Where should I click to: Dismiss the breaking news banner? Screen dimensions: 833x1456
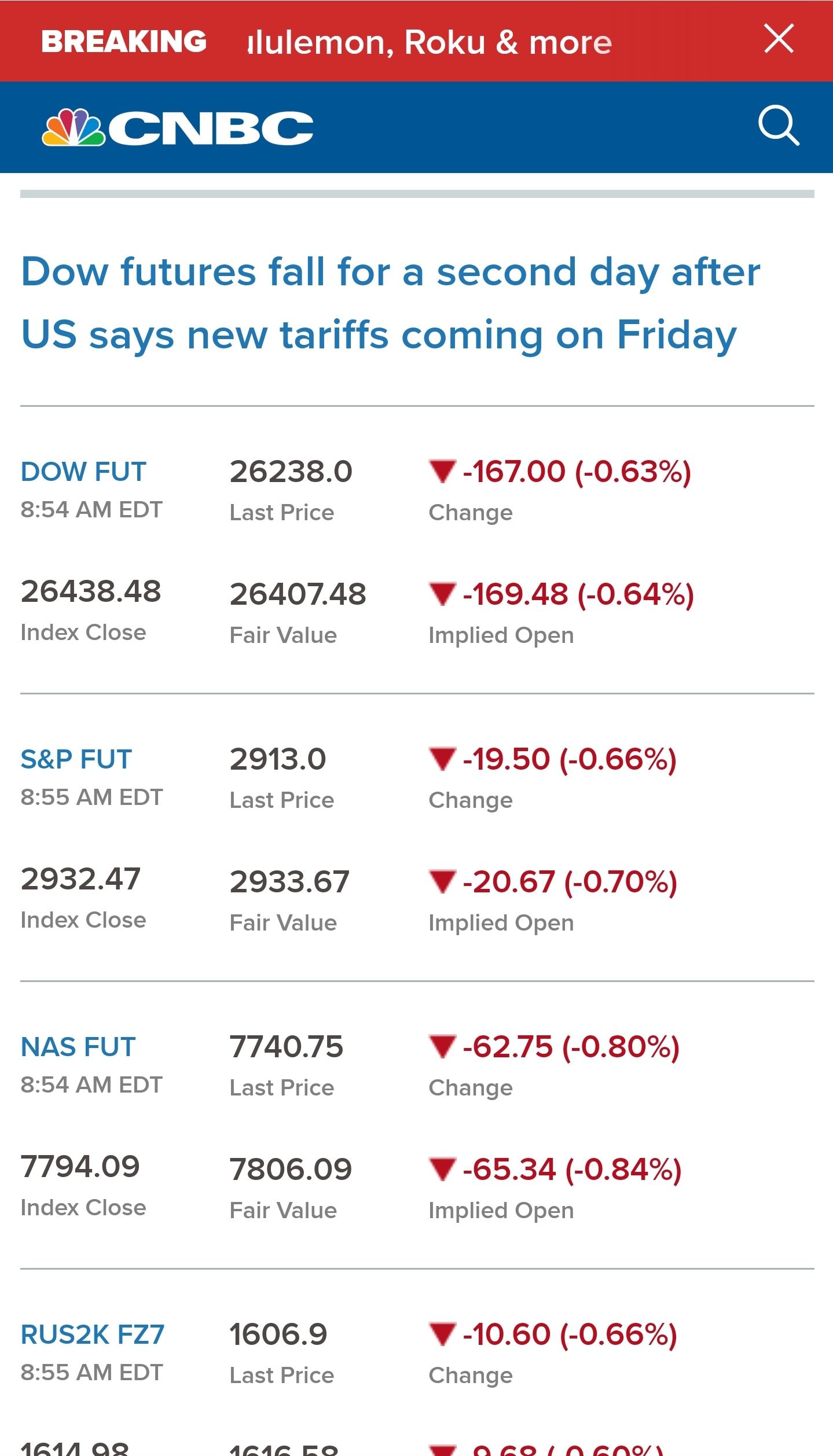(779, 39)
